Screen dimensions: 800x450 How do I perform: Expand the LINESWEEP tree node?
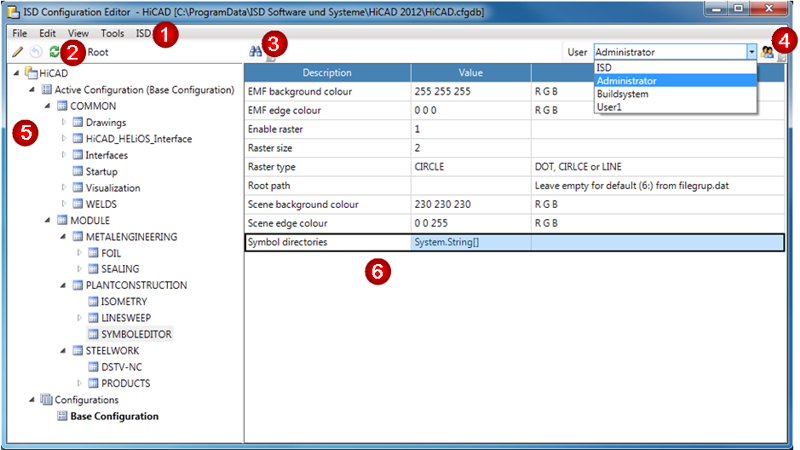point(81,318)
